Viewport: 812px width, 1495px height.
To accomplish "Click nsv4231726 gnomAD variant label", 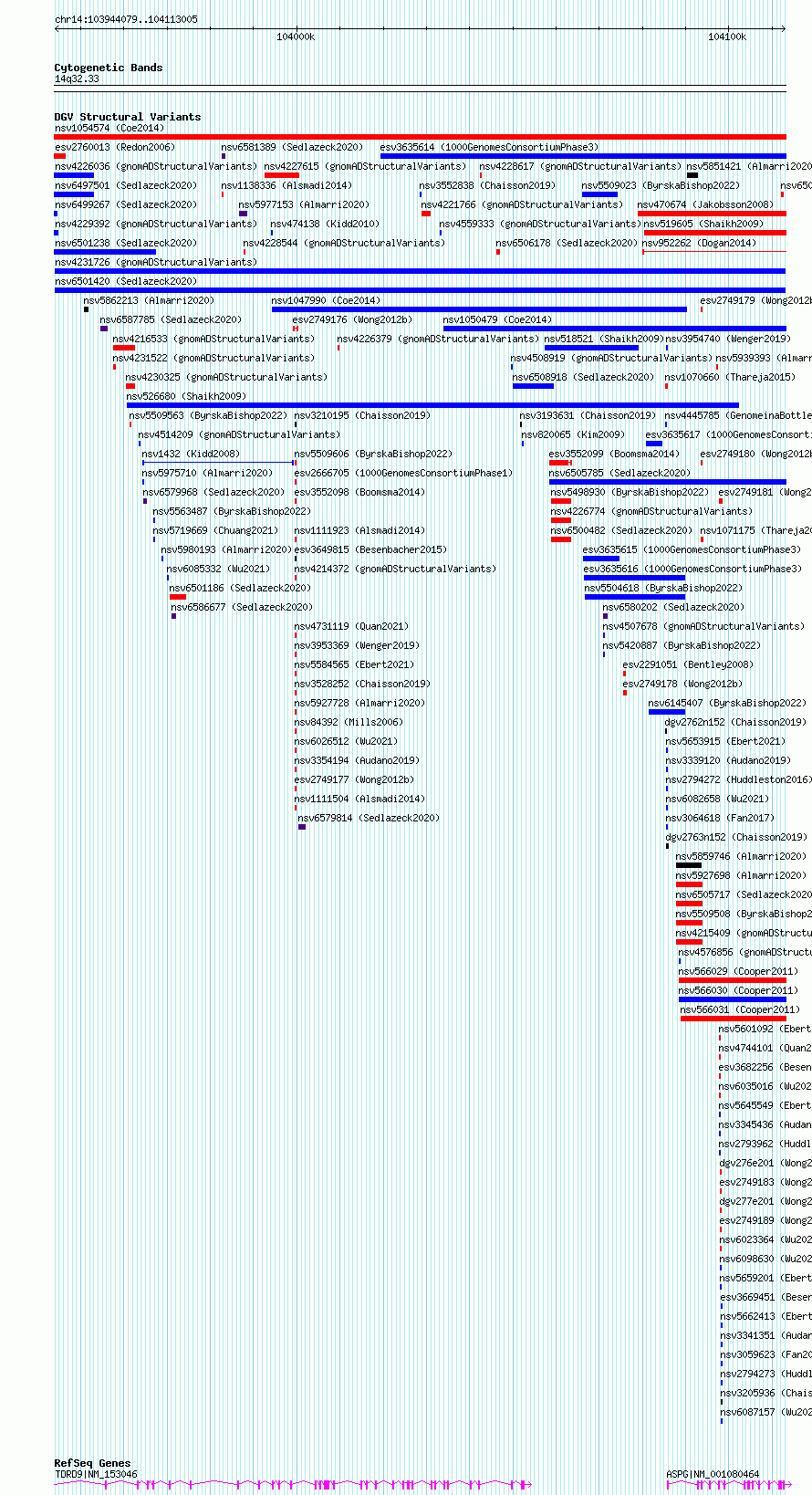I will click(156, 262).
